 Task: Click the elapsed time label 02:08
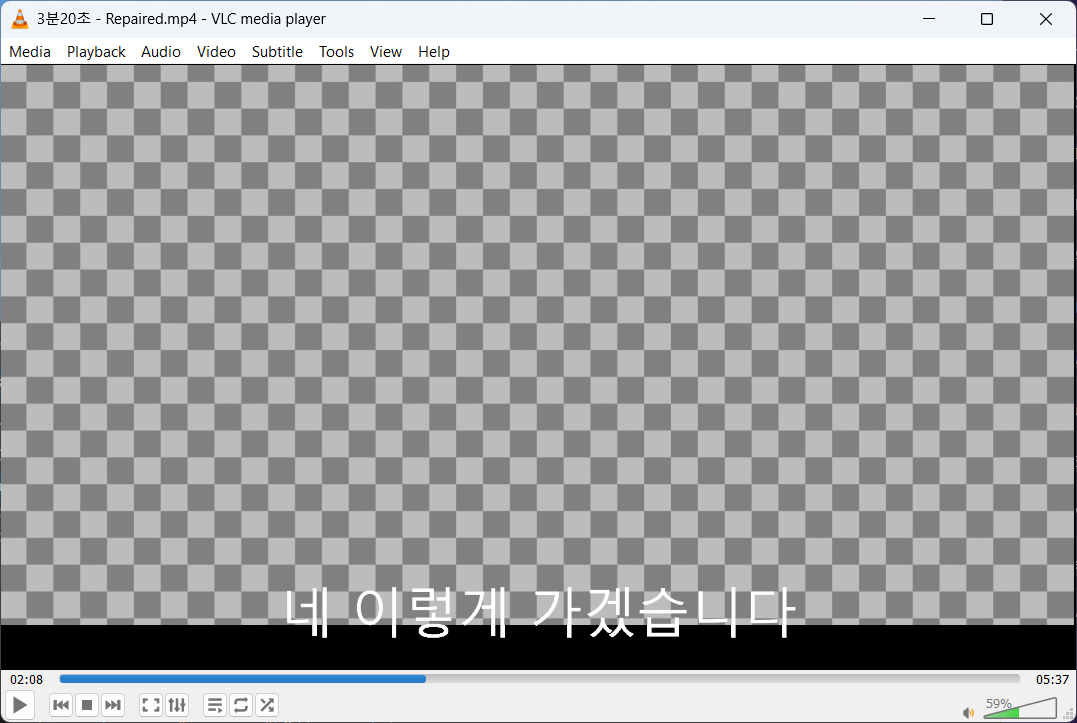(x=27, y=680)
